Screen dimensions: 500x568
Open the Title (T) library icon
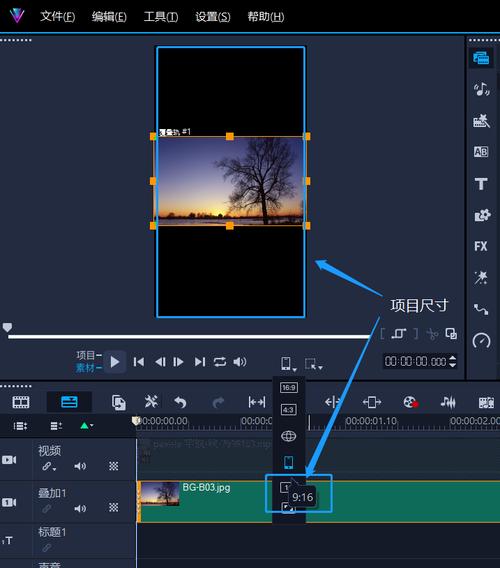[481, 184]
